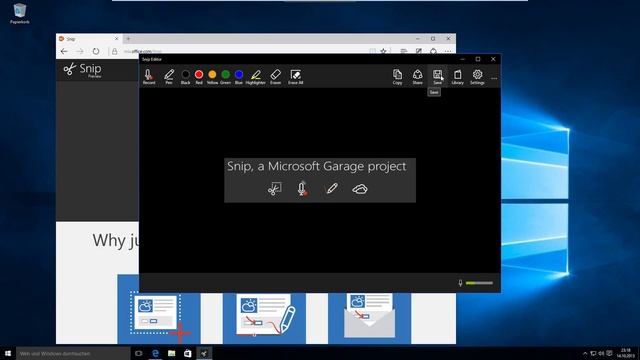This screenshot has height=360, width=640.
Task: Maximize the Snip Editor window
Action: [478, 59]
